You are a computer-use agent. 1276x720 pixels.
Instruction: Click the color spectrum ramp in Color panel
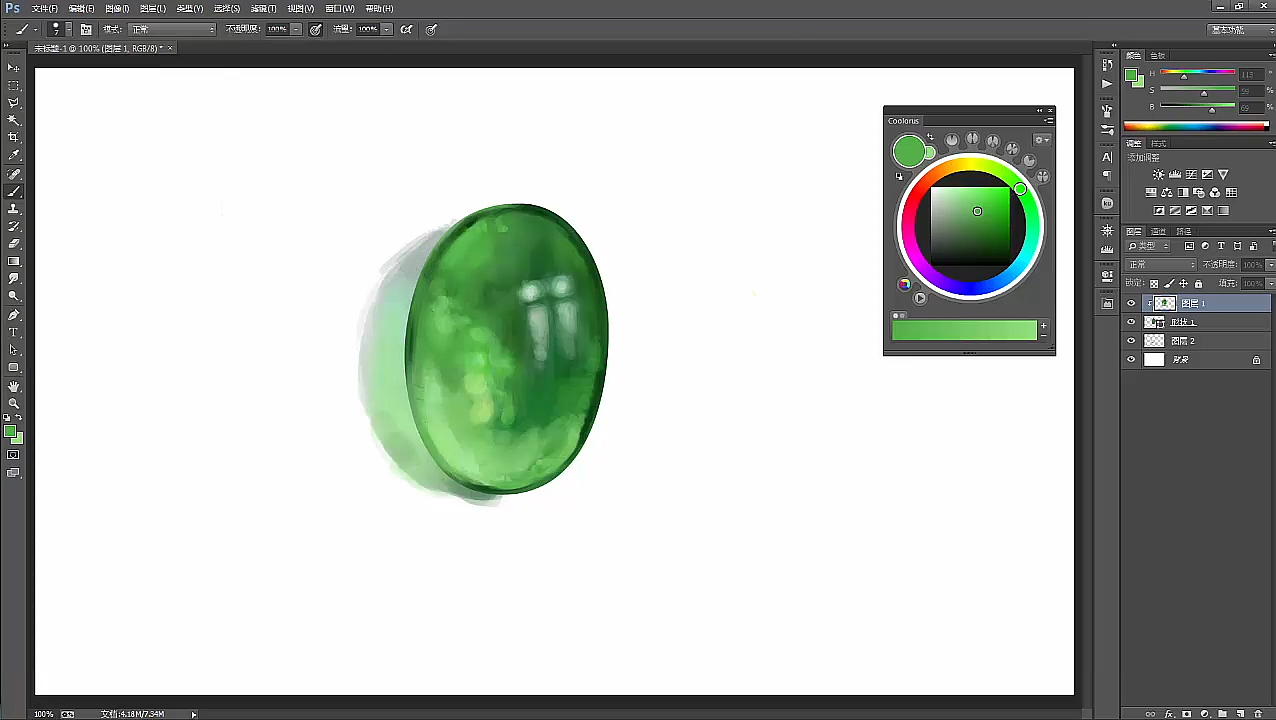(1196, 126)
